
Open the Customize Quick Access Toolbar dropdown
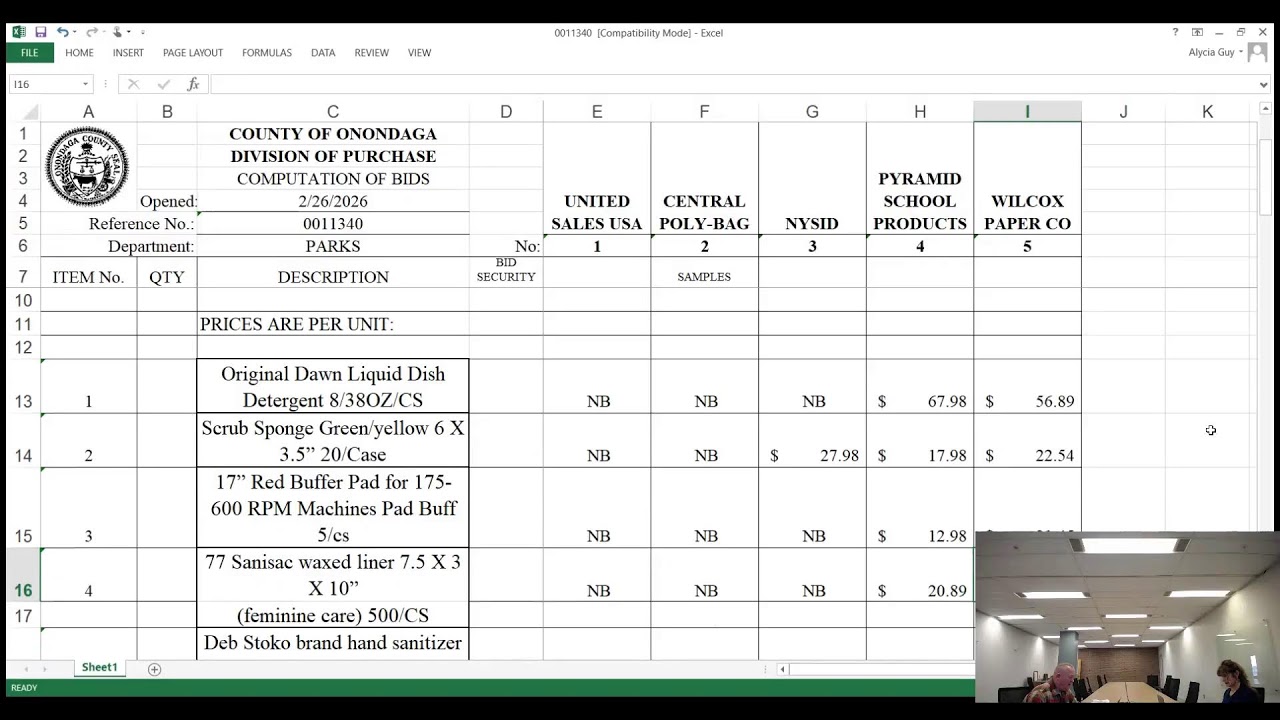tap(142, 33)
